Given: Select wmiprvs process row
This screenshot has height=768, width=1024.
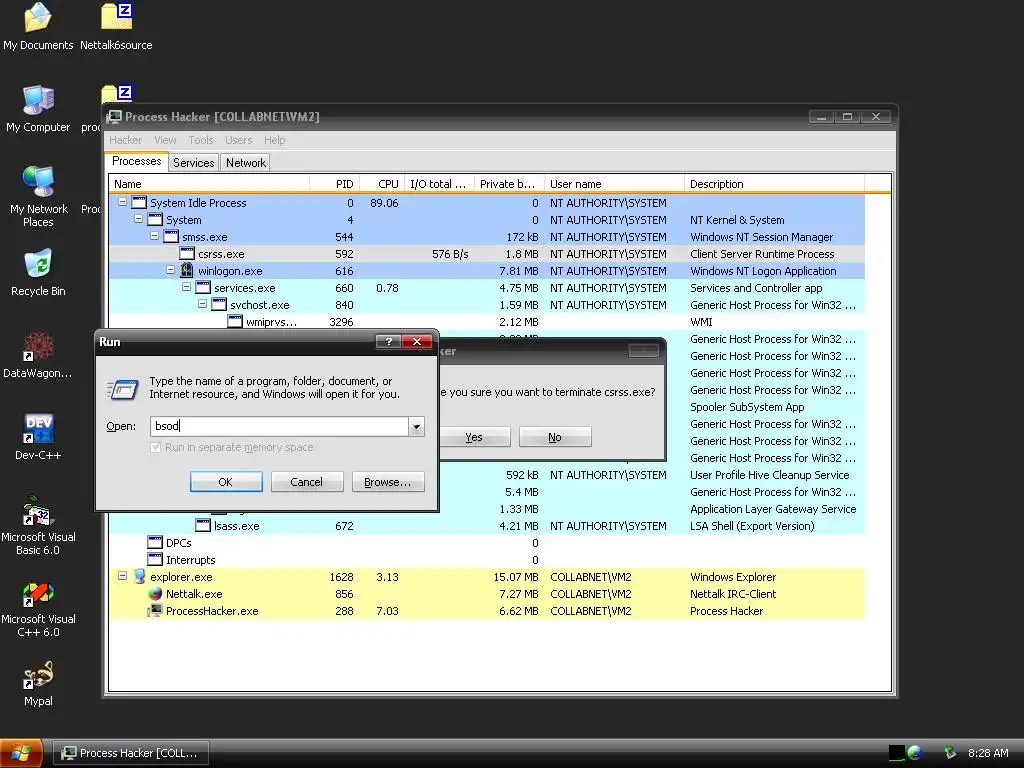Looking at the screenshot, I should [487, 321].
